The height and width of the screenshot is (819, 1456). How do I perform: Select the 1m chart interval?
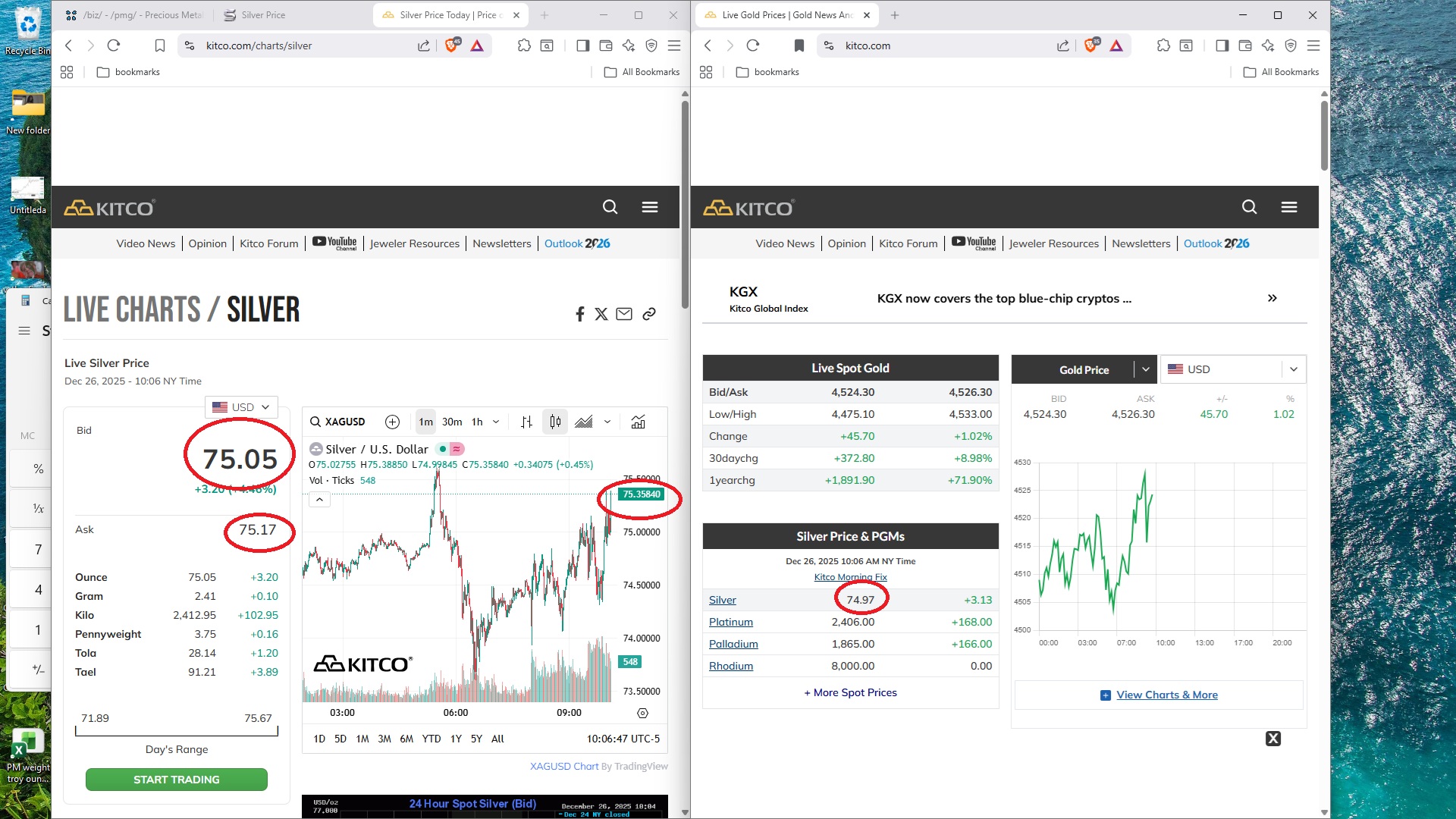point(426,422)
